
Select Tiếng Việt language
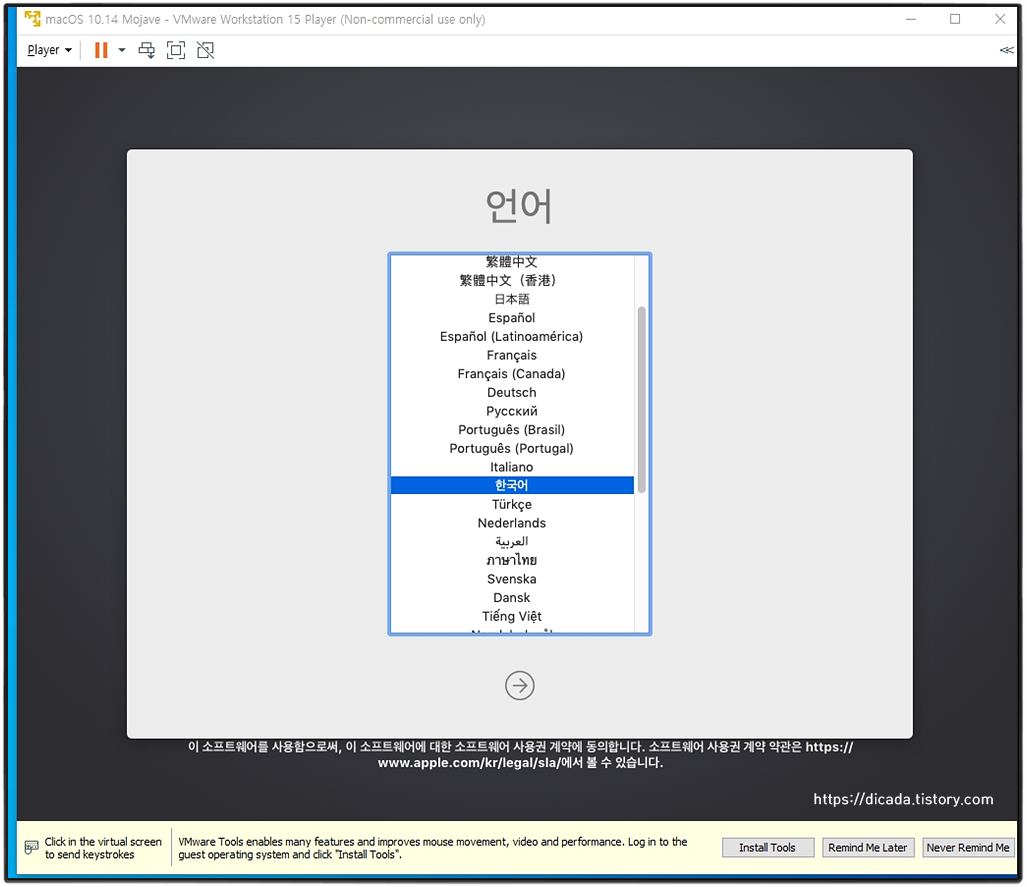point(512,616)
